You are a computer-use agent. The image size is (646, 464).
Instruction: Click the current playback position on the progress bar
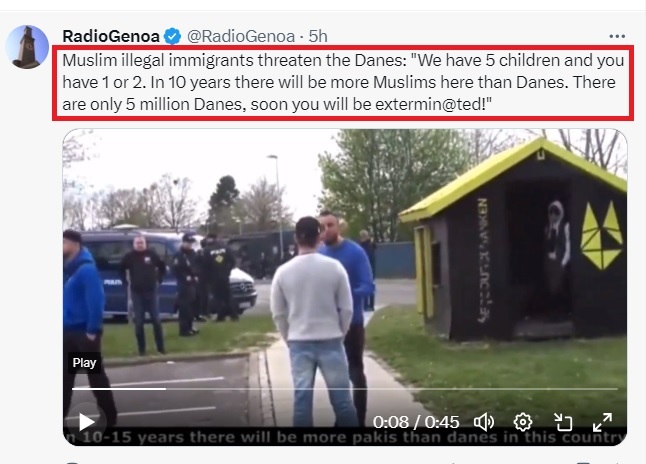tap(166, 389)
